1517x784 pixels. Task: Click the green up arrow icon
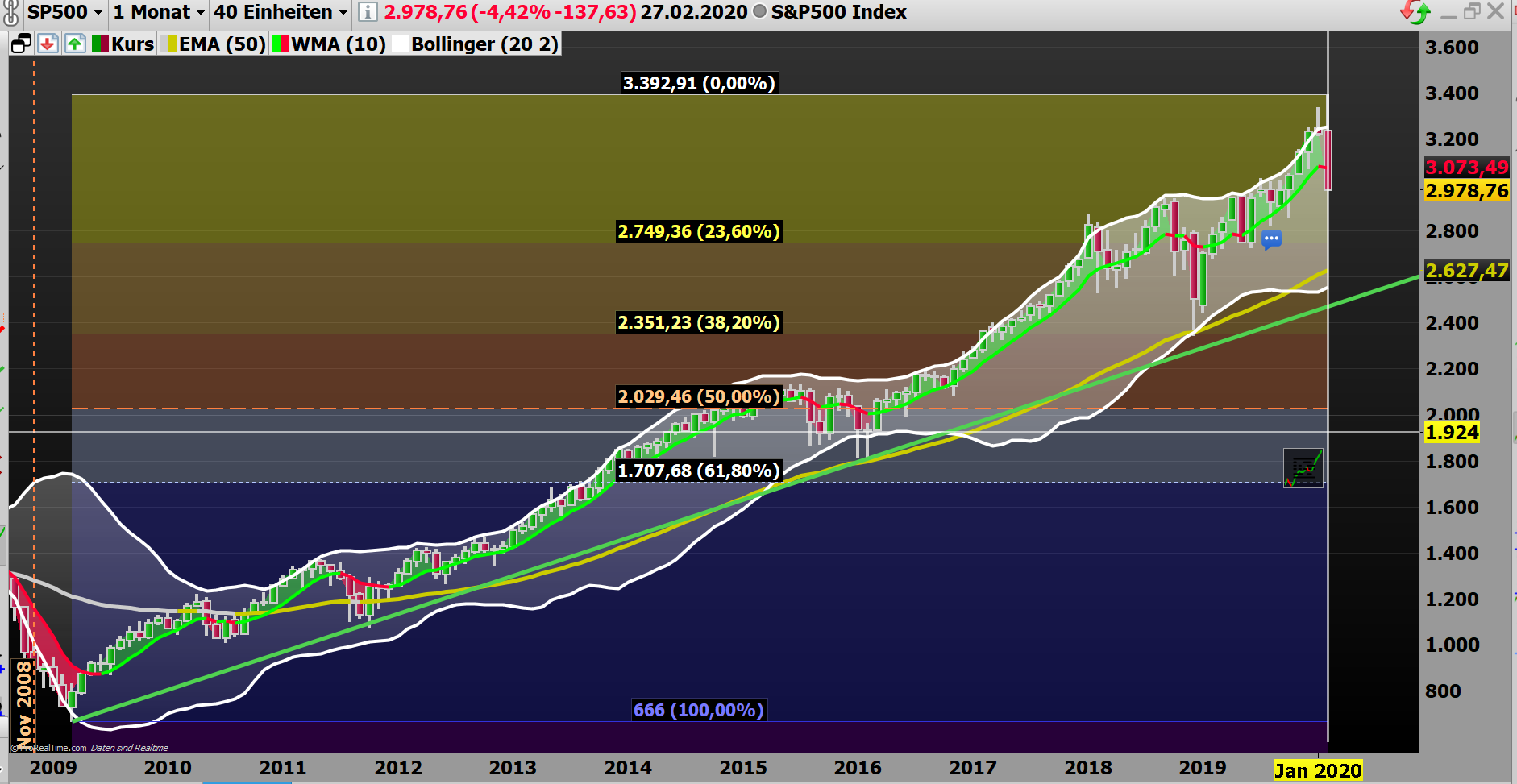coord(75,44)
